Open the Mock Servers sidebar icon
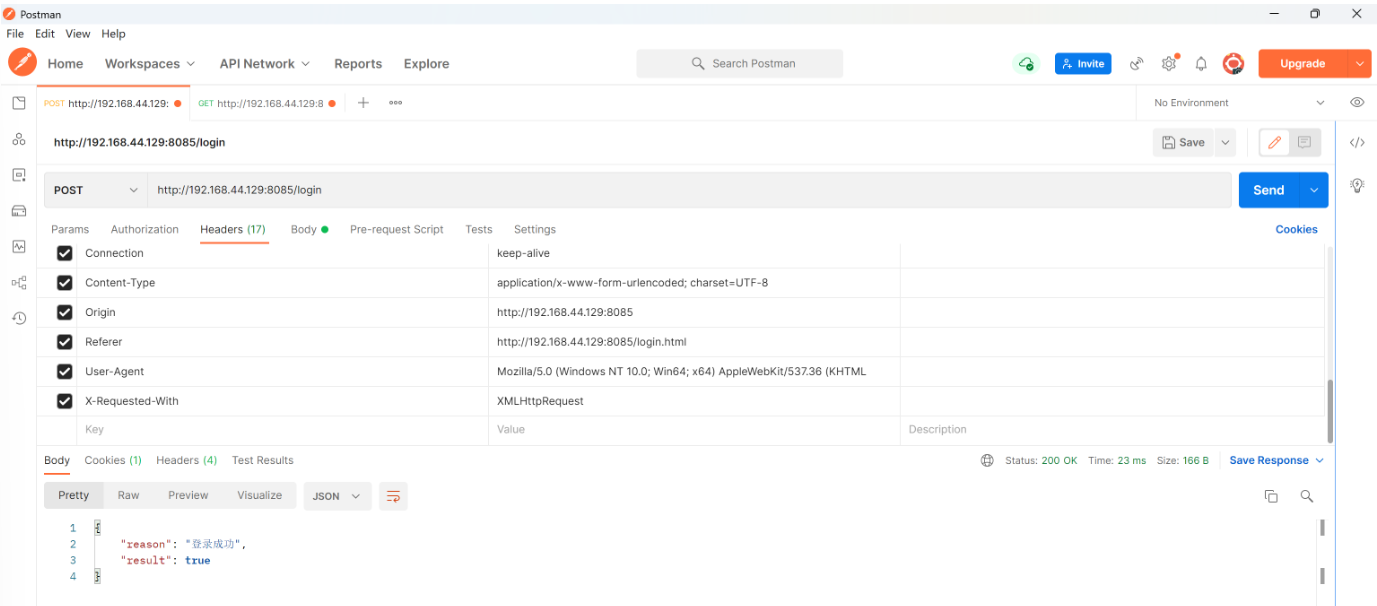Image resolution: width=1377 pixels, height=606 pixels. pyautogui.click(x=18, y=211)
